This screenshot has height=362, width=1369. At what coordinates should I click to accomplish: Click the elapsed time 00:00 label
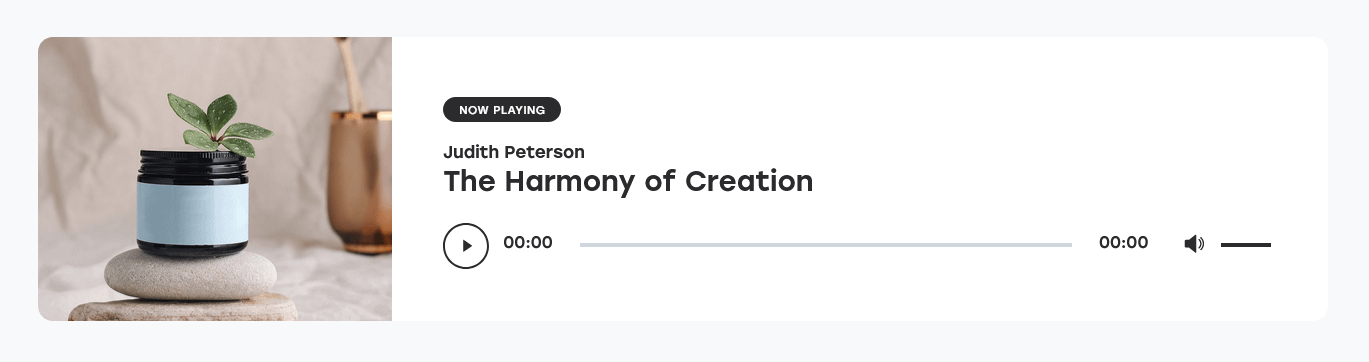click(x=528, y=243)
